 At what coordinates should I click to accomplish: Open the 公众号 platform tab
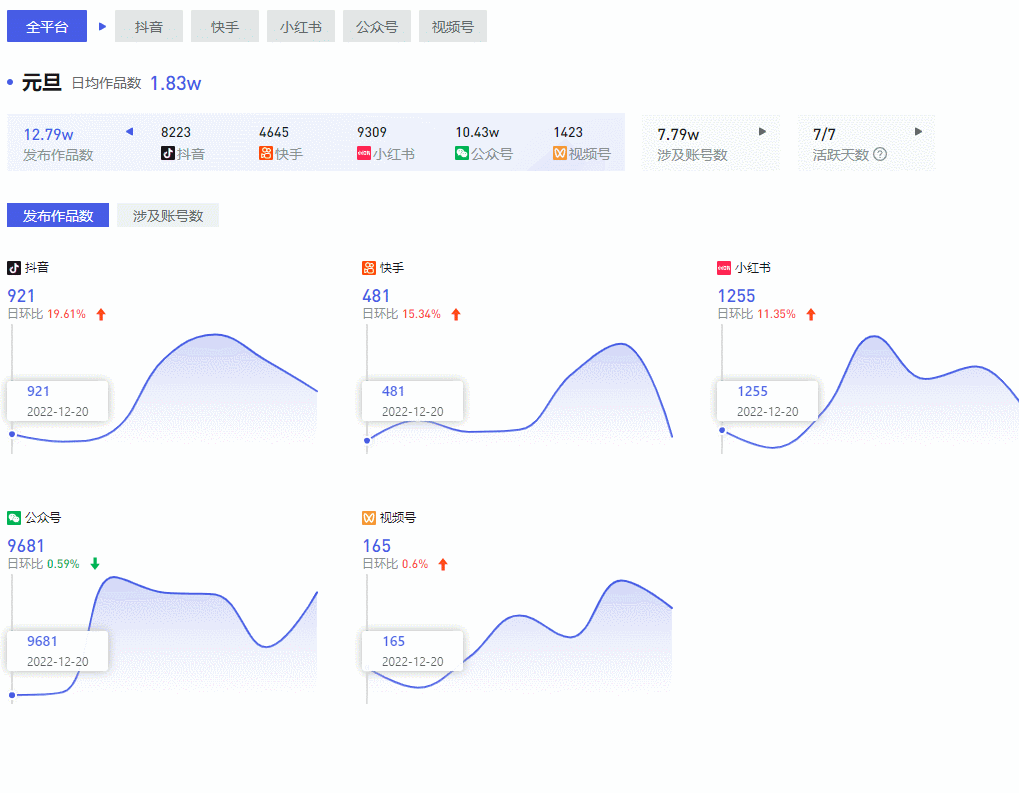pyautogui.click(x=377, y=27)
